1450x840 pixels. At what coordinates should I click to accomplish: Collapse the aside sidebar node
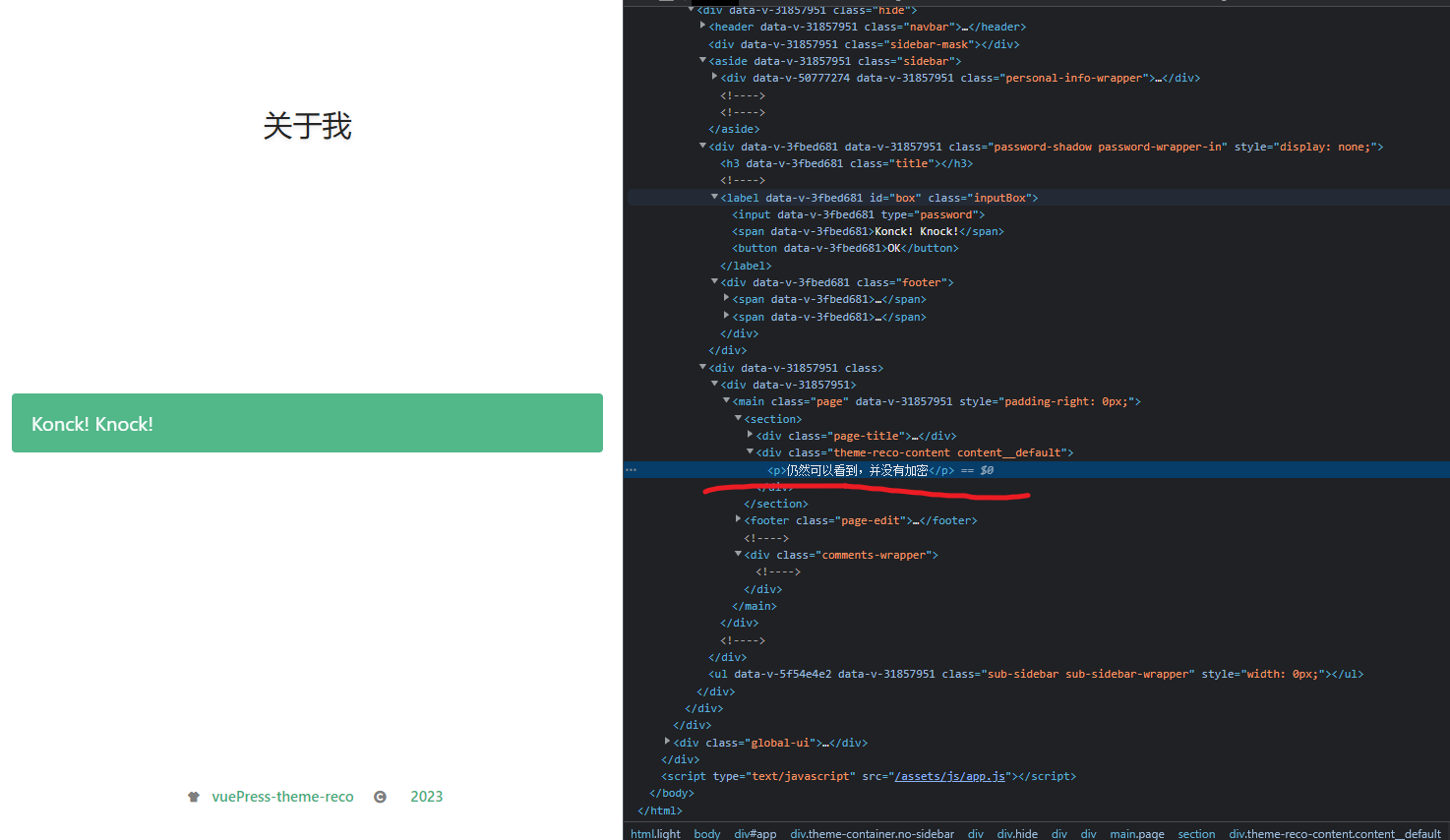pos(702,61)
